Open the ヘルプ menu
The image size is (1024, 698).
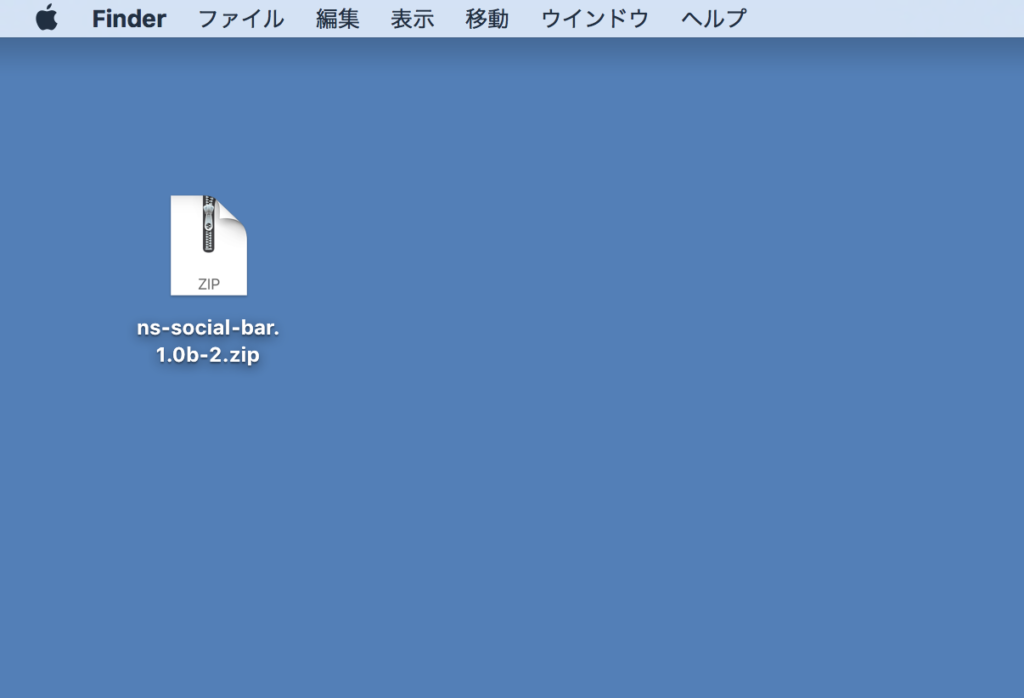pyautogui.click(x=713, y=18)
